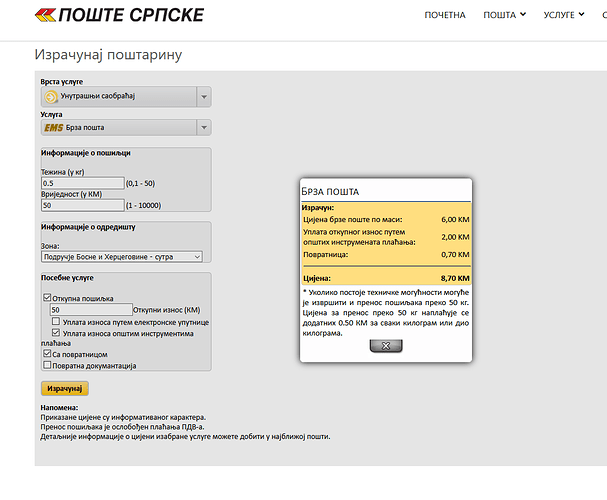Enable the Повратна документација checkbox
The image size is (607, 500).
[47, 365]
